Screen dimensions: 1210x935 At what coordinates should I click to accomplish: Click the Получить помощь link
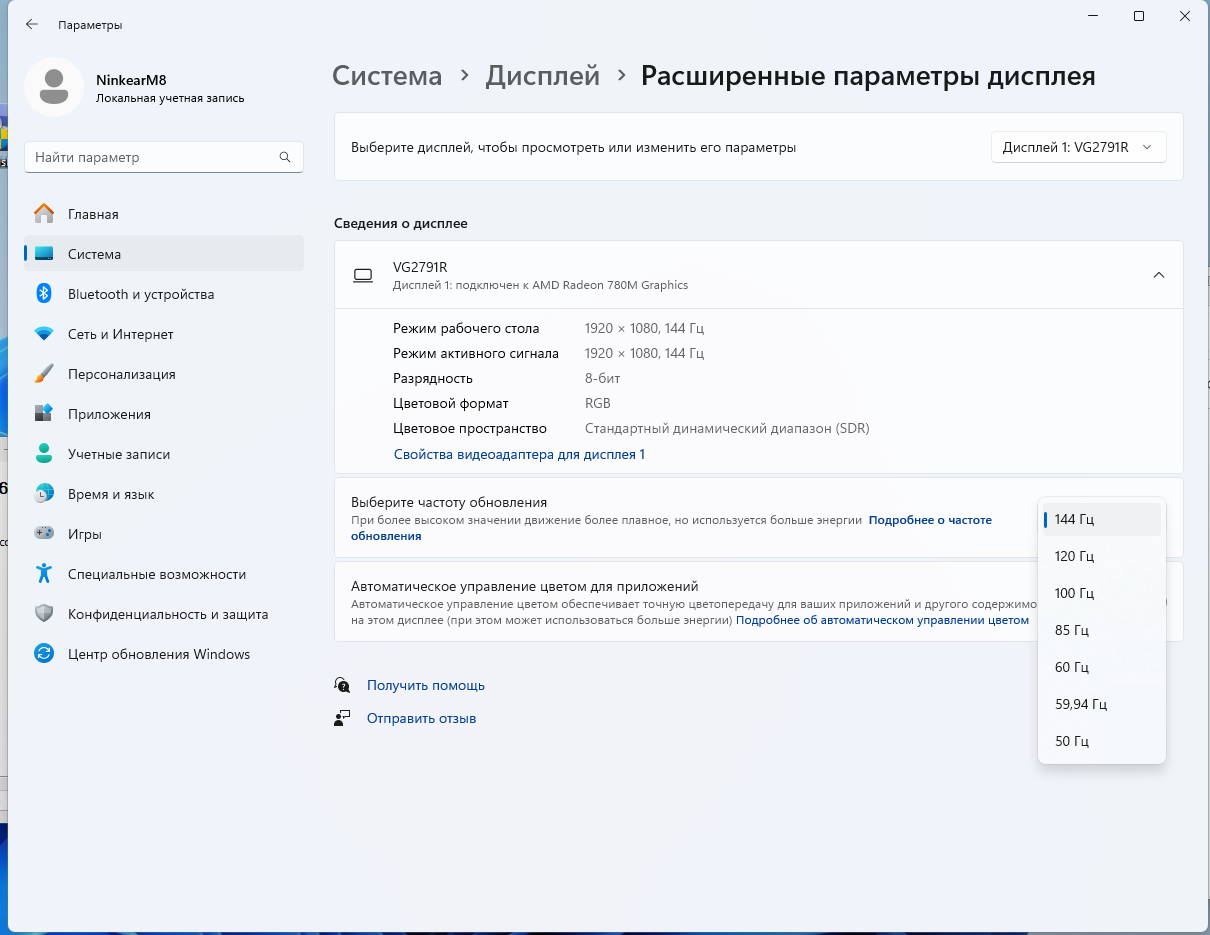tap(426, 685)
